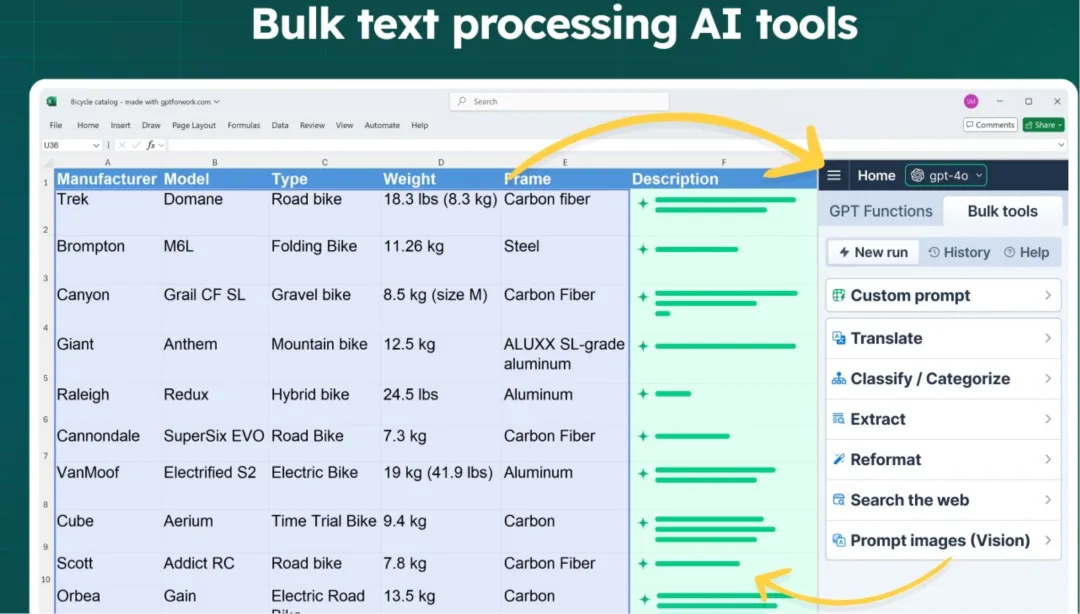Expand the Classify / Categorize chevron
1080x614 pixels.
pos(1048,378)
